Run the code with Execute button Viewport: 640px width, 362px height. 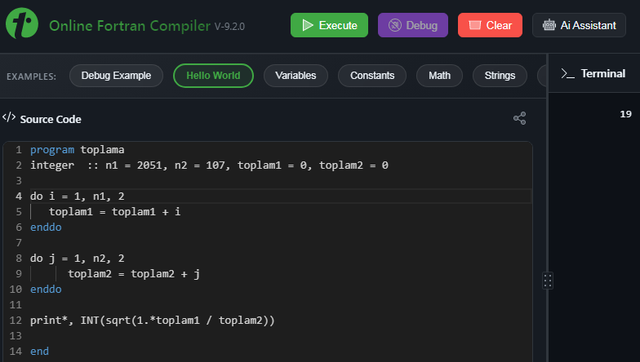(x=329, y=25)
